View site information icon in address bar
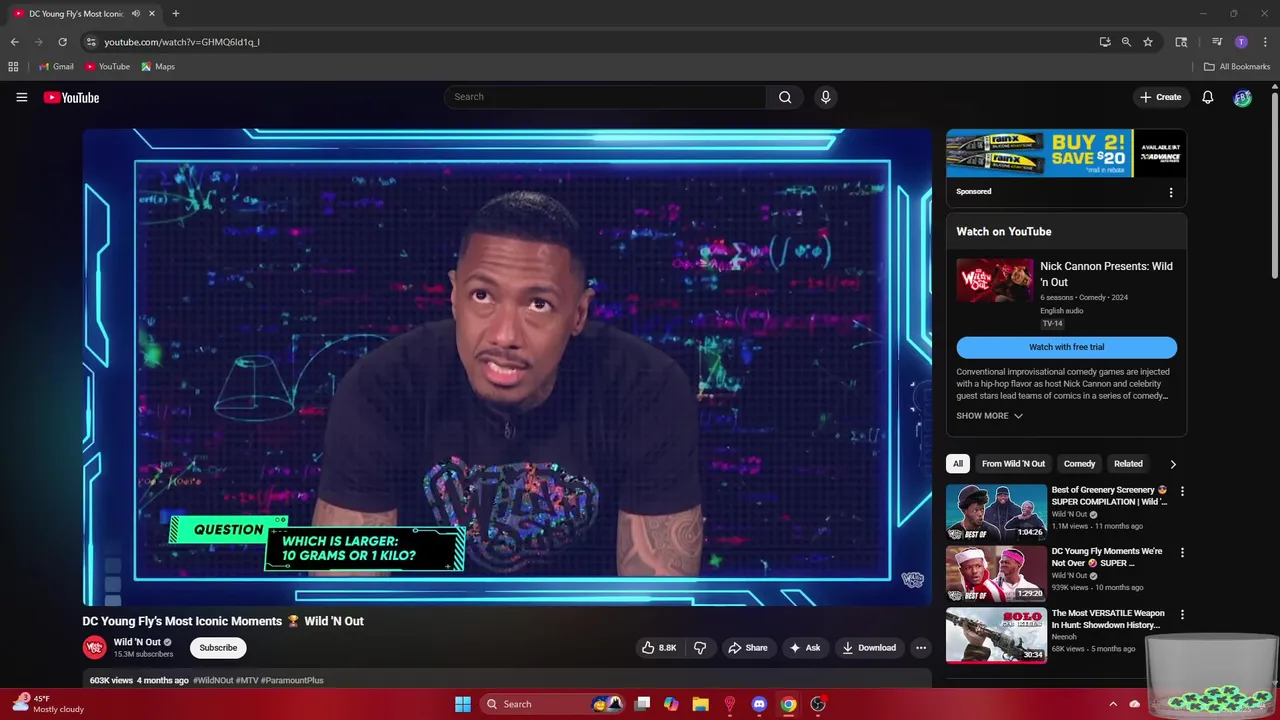This screenshot has width=1280, height=720. [90, 42]
